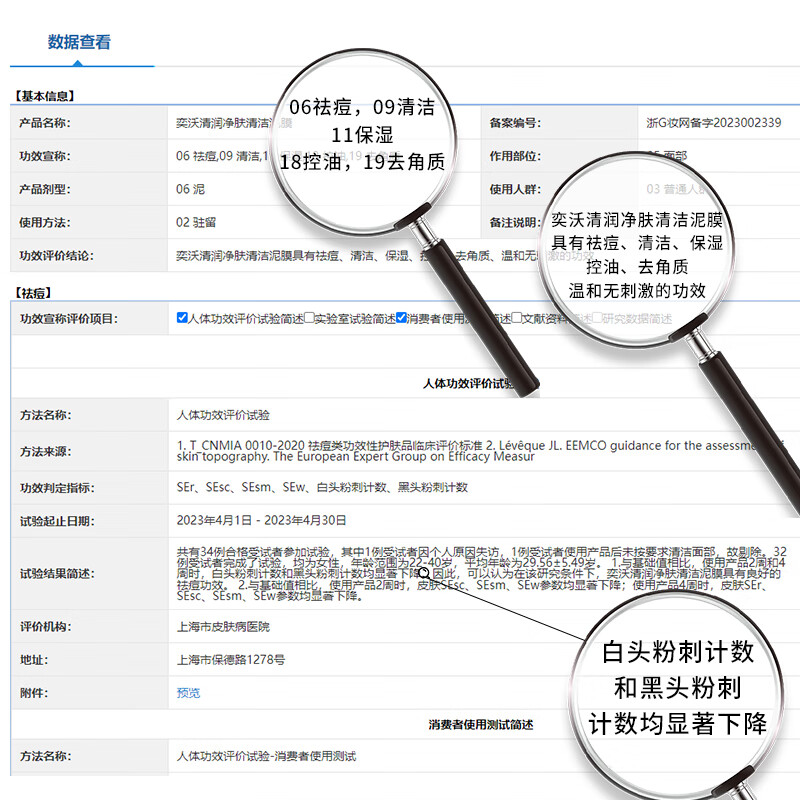Click the 地址 label

pyautogui.click(x=34, y=660)
